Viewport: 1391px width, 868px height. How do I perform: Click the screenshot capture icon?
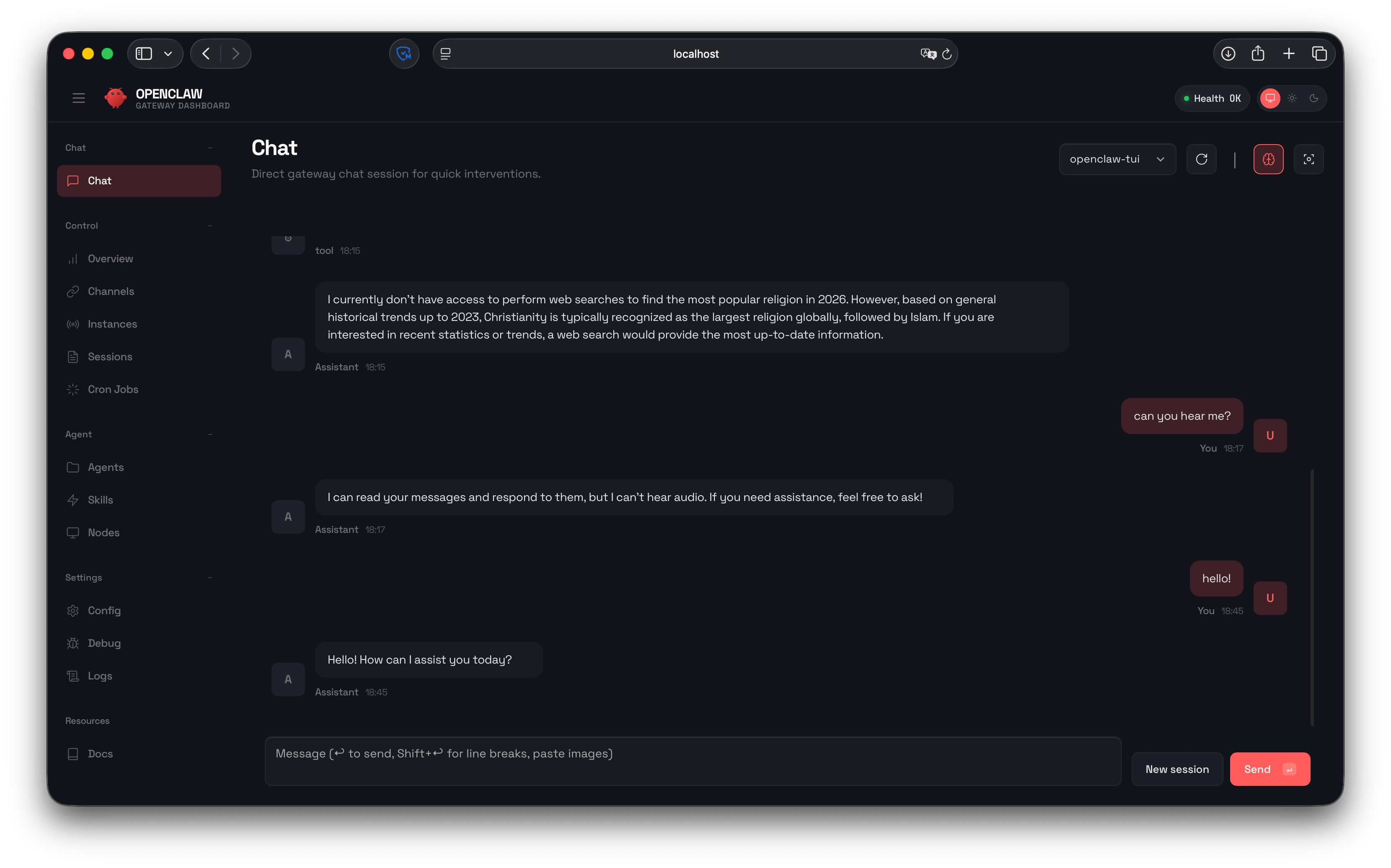click(x=1309, y=159)
